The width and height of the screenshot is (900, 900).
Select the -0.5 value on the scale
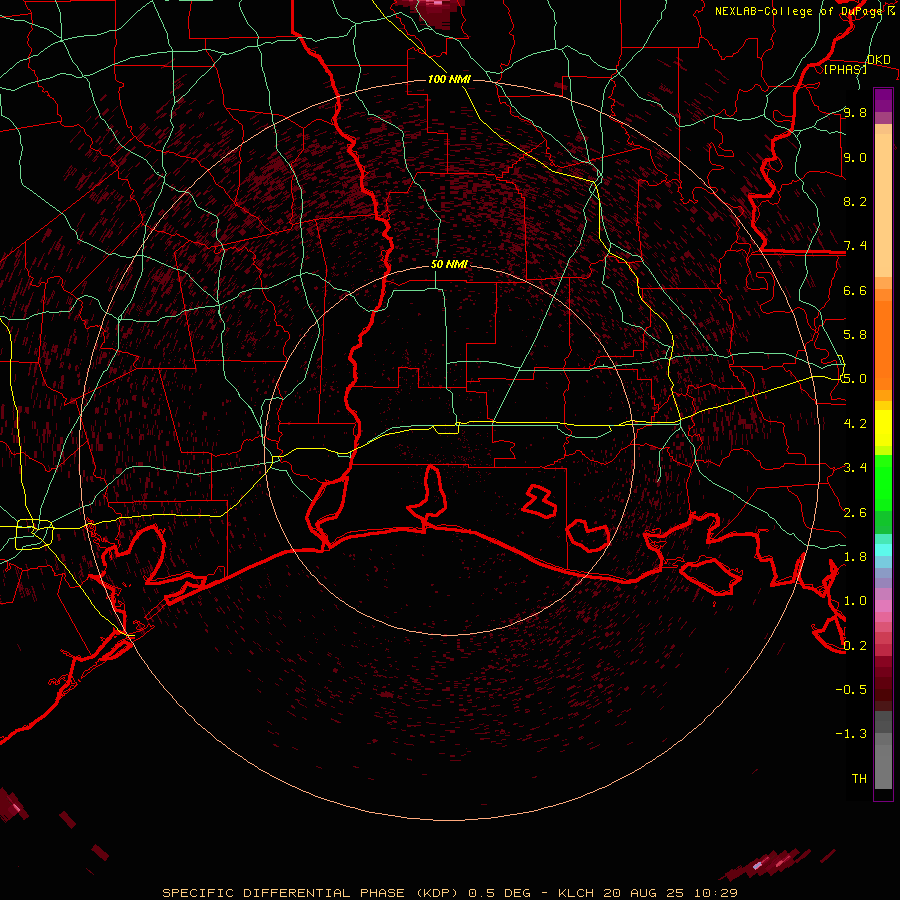(851, 690)
